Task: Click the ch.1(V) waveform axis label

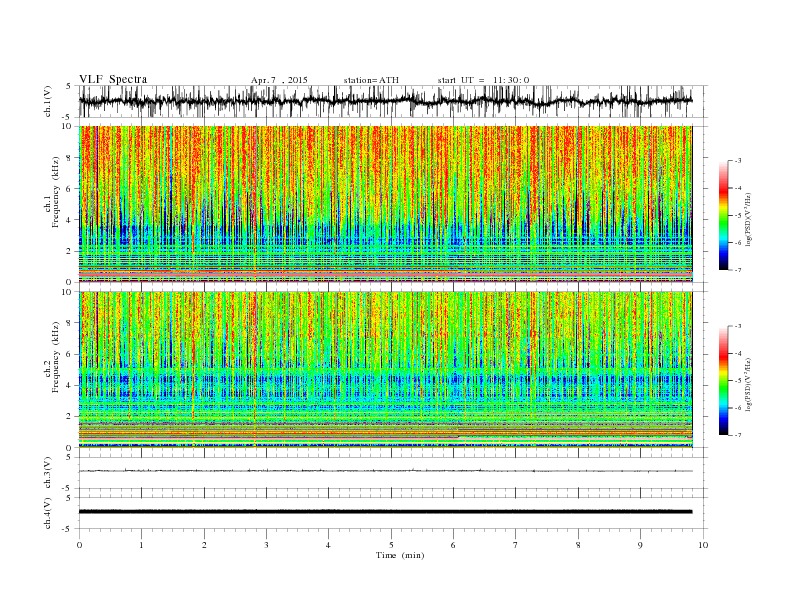Action: pyautogui.click(x=48, y=101)
